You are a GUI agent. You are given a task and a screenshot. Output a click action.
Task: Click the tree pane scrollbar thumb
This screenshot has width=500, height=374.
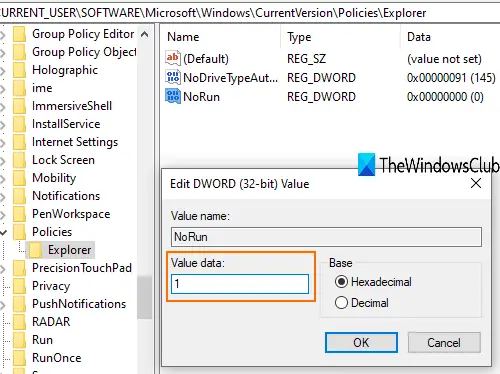coord(144,297)
